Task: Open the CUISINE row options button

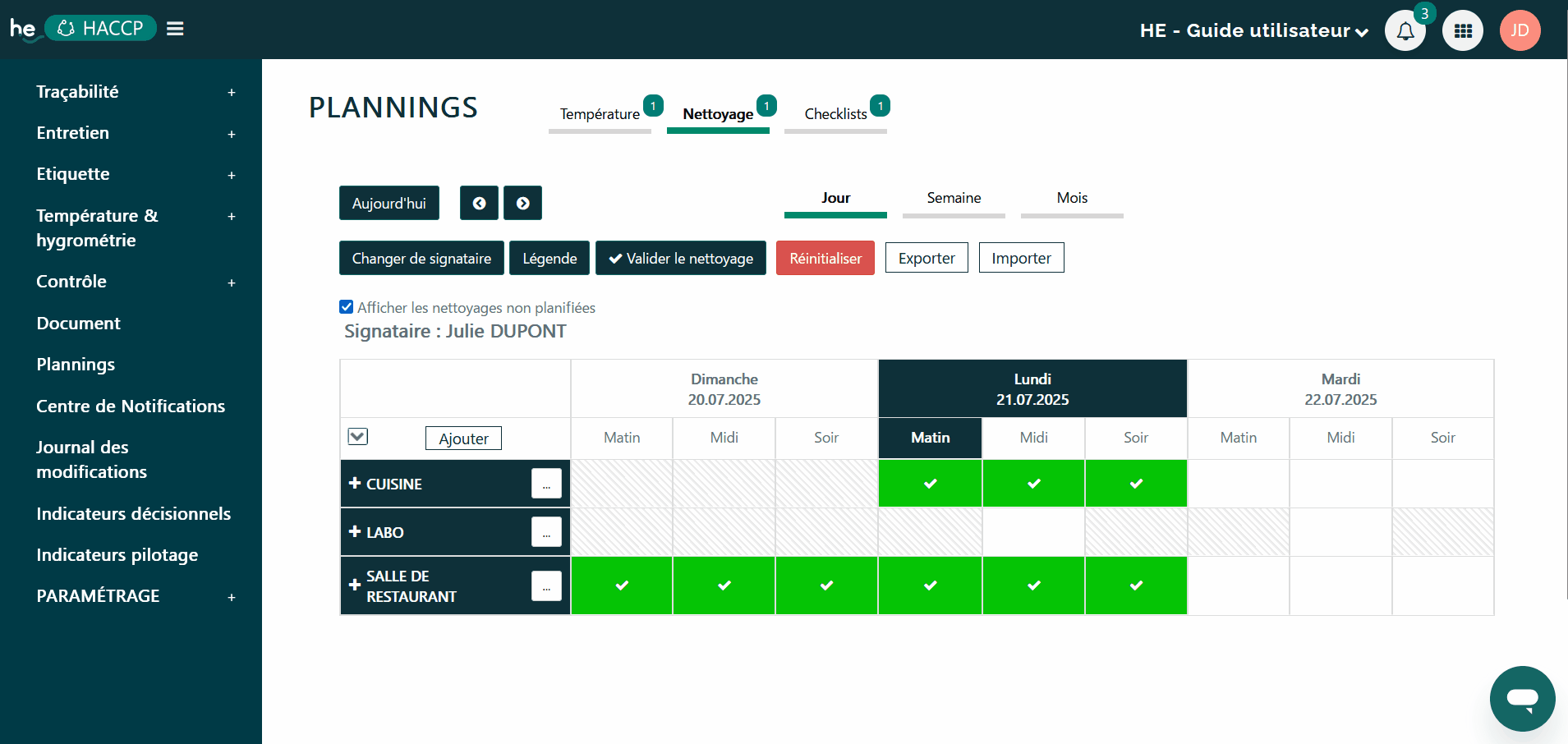Action: click(x=546, y=484)
